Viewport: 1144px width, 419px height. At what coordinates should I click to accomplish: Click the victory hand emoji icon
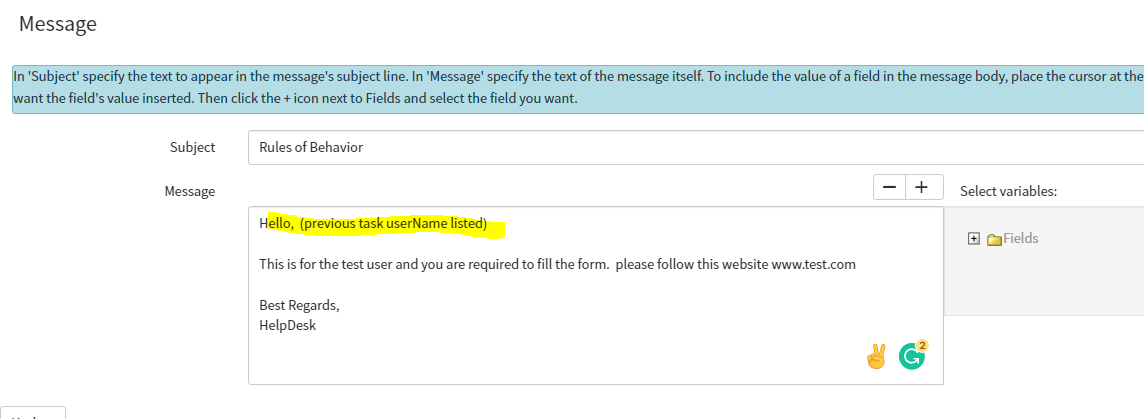876,356
